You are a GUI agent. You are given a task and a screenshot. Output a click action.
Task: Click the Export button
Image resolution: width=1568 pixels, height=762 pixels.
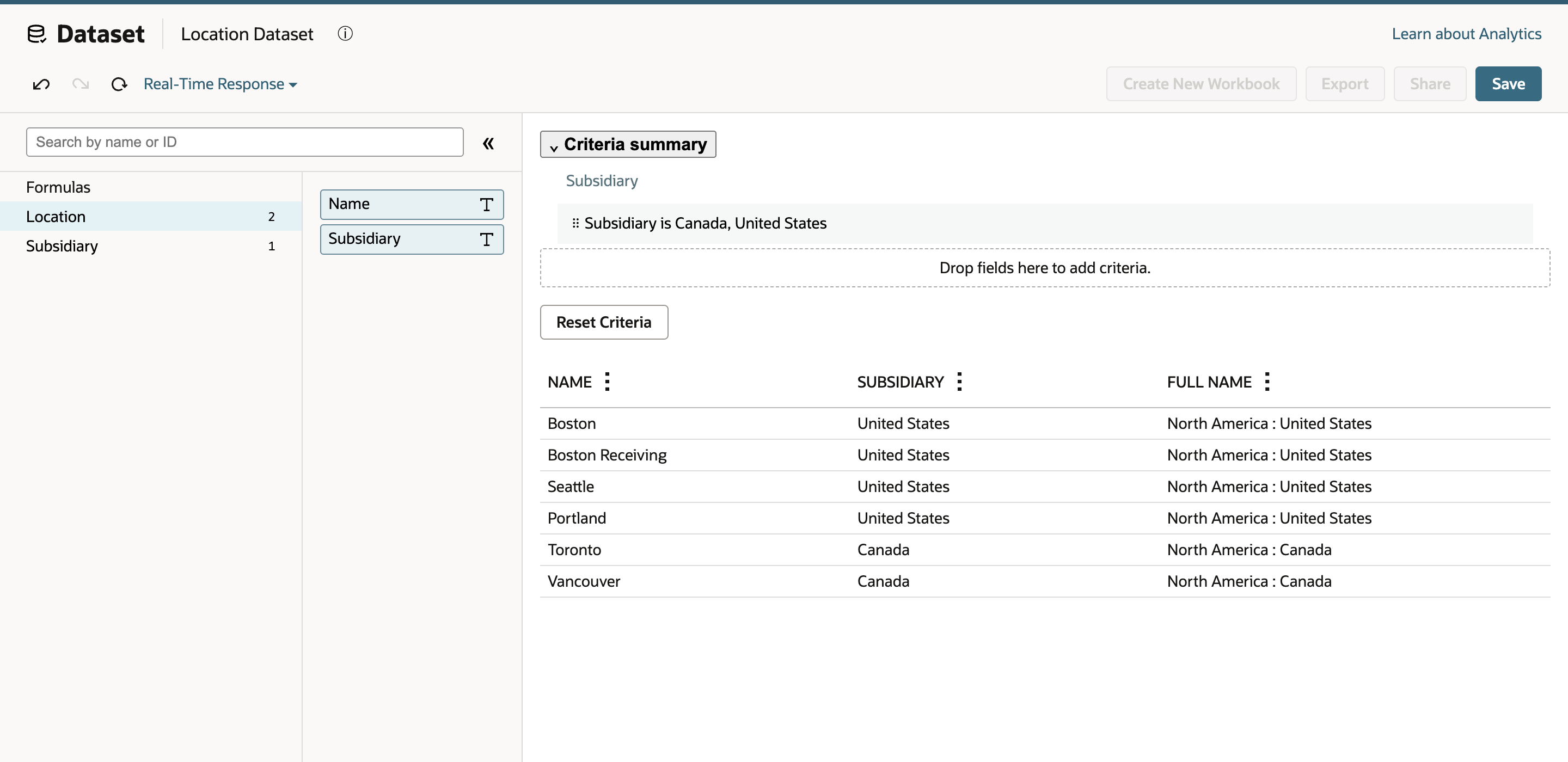coord(1345,84)
